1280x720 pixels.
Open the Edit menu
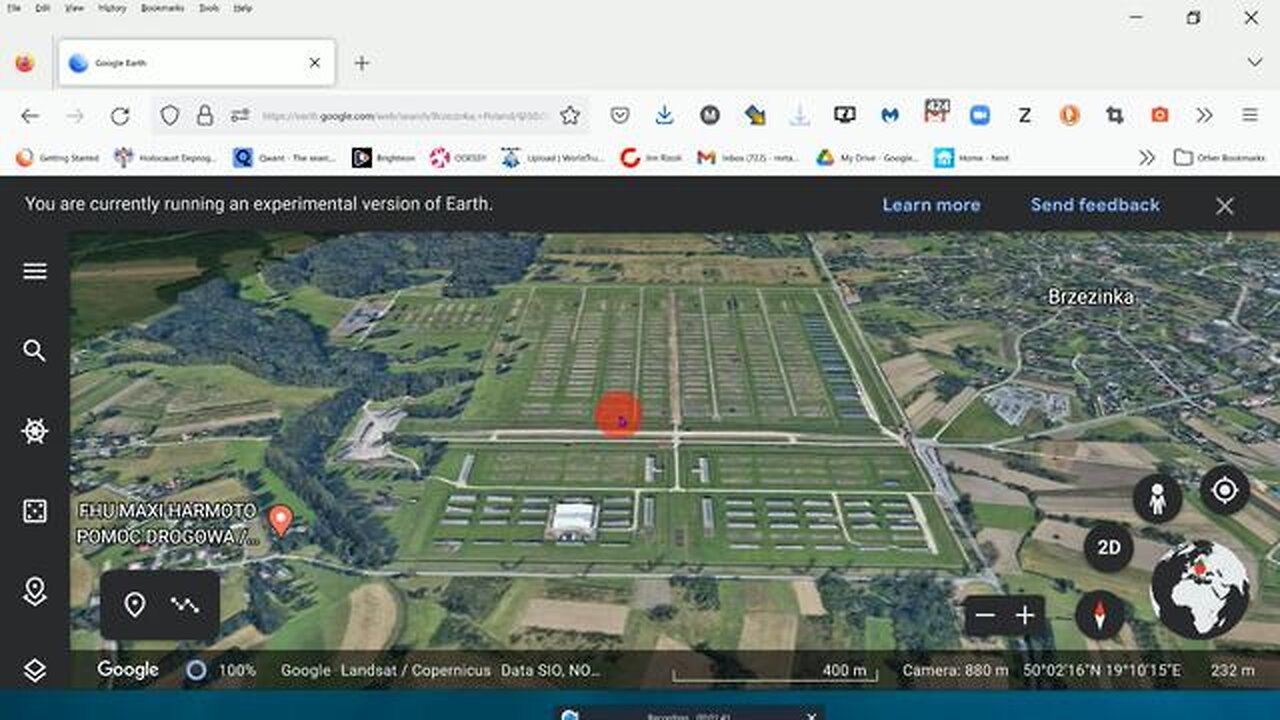43,8
